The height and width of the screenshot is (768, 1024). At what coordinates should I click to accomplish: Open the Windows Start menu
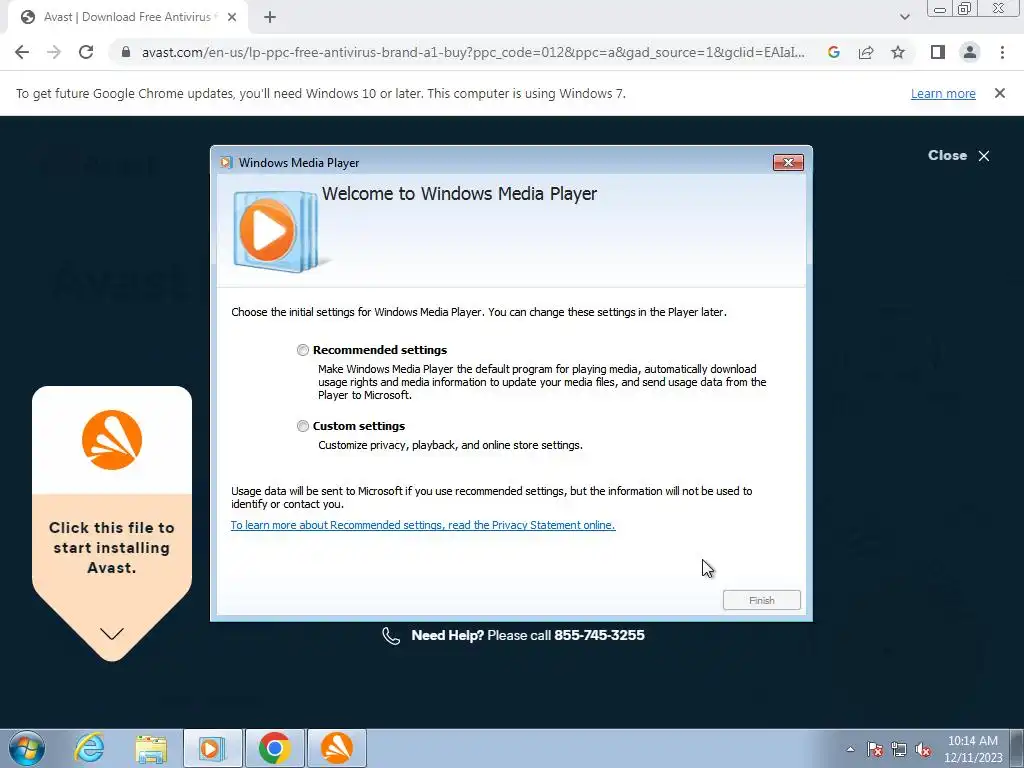[27, 748]
